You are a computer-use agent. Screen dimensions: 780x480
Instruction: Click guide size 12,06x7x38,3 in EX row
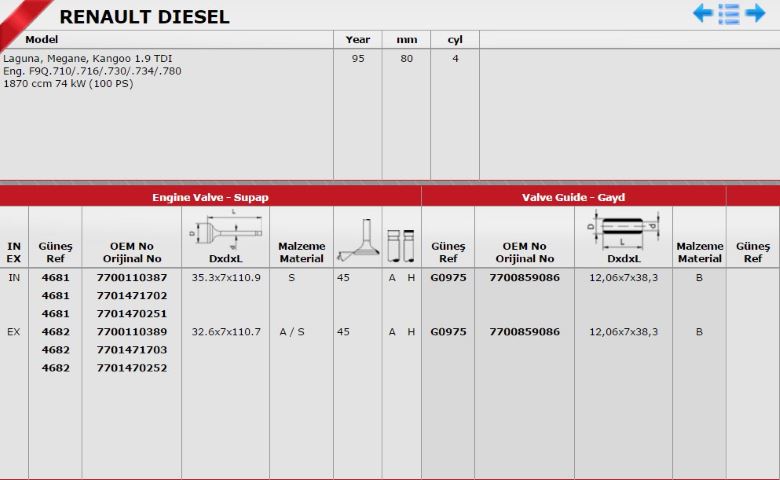tap(623, 331)
